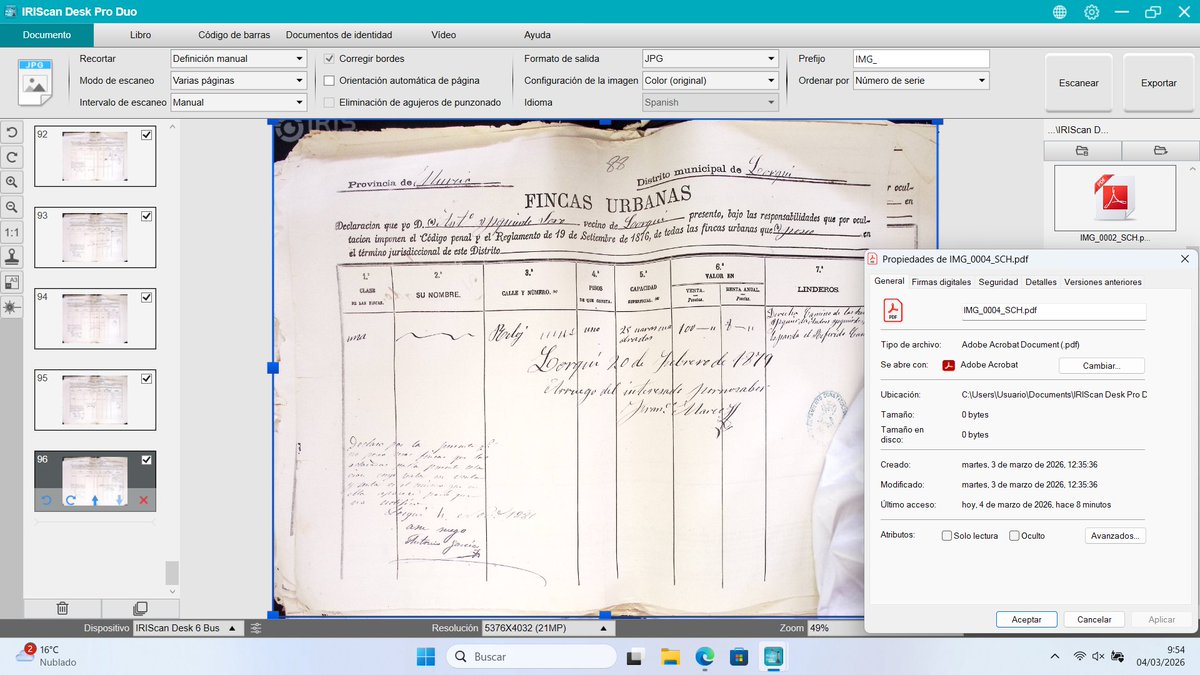Screen dimensions: 1200x675
Task: Select the zoom out magnifier tool
Action: coord(11,207)
